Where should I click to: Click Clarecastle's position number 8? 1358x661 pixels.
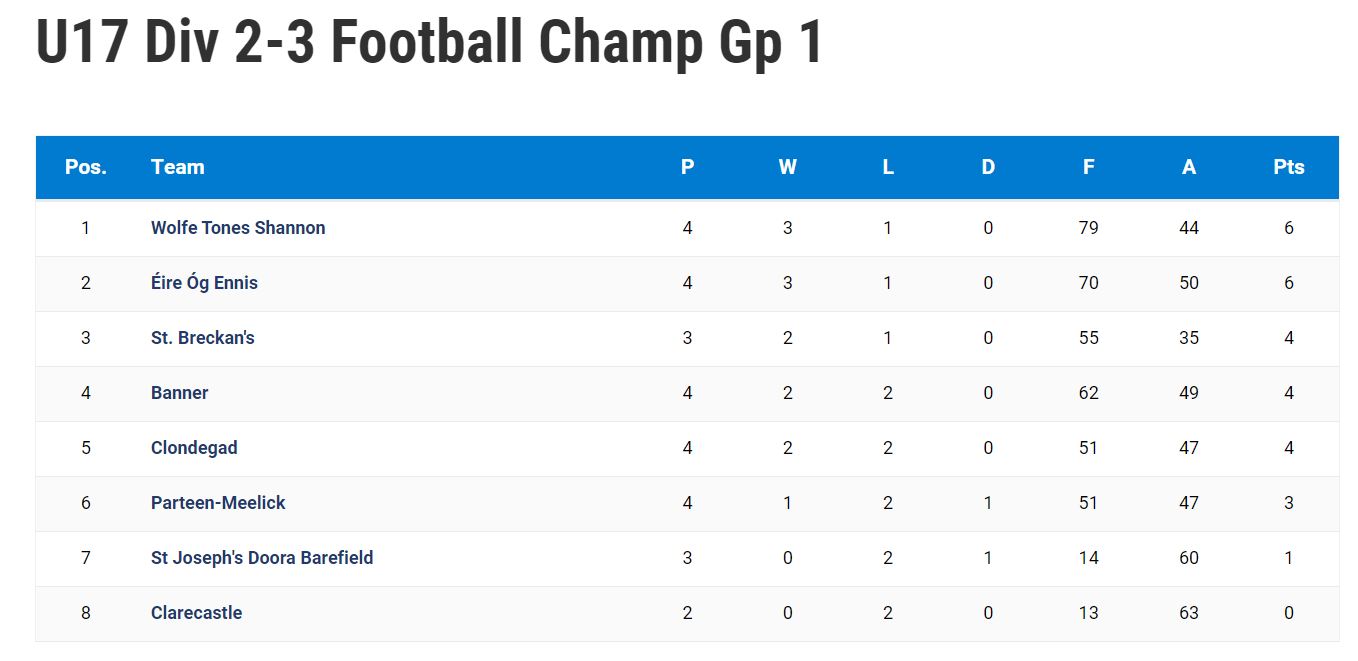[86, 613]
